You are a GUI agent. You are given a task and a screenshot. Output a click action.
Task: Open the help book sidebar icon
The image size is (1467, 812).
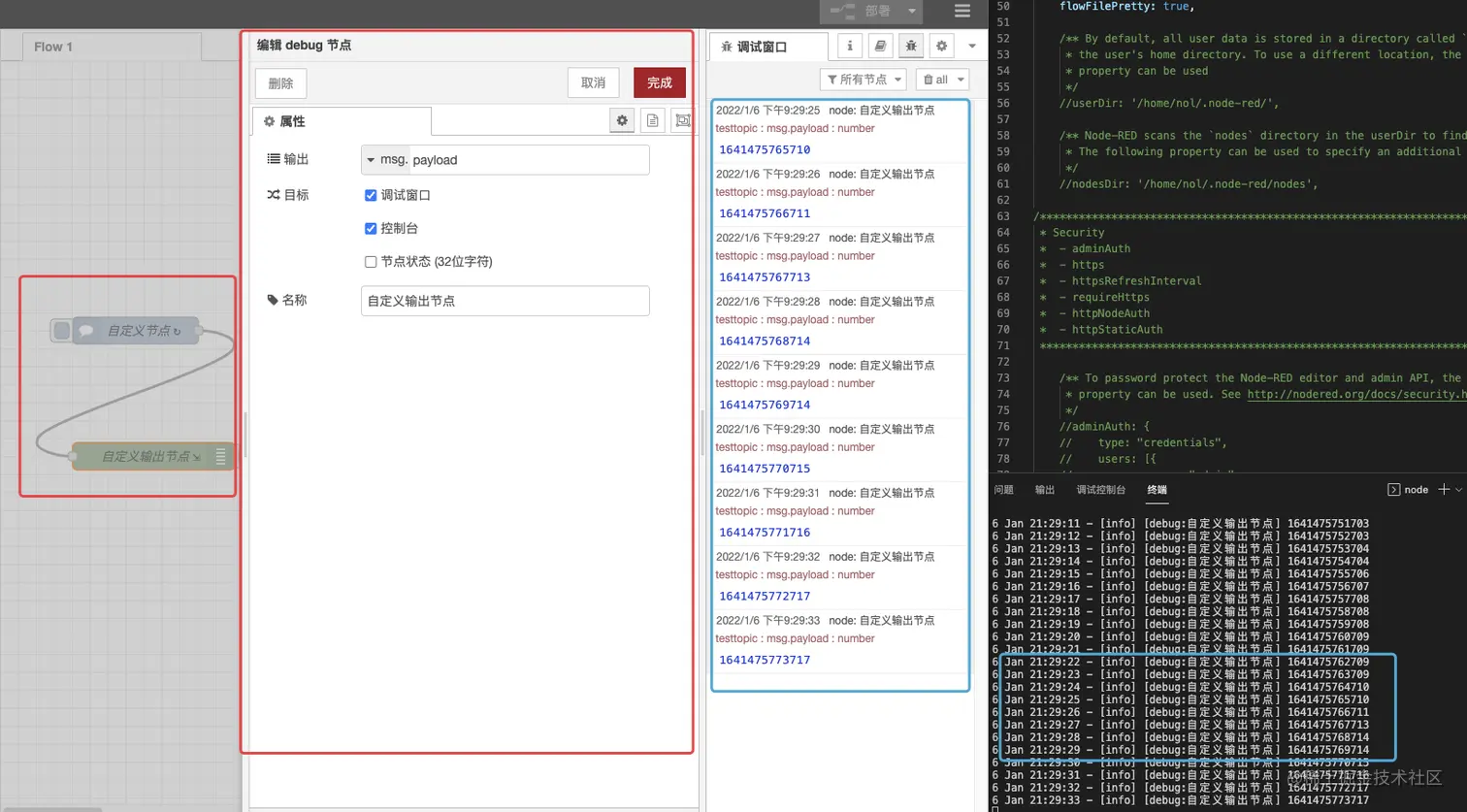coord(880,46)
